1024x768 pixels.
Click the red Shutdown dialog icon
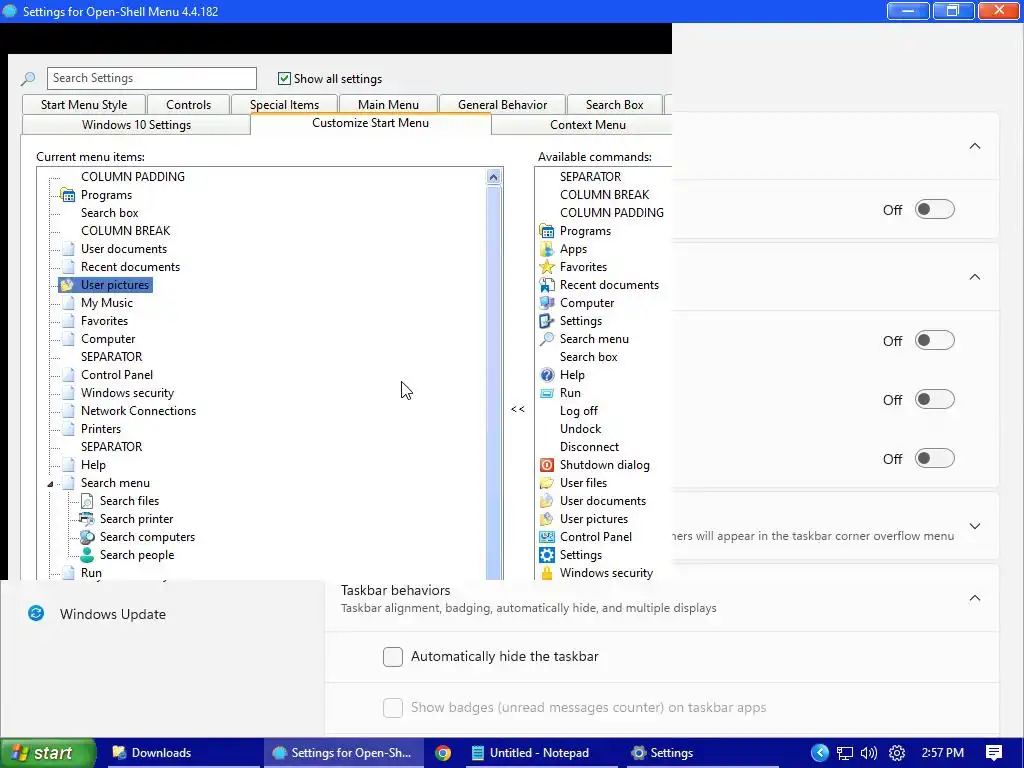[547, 465]
